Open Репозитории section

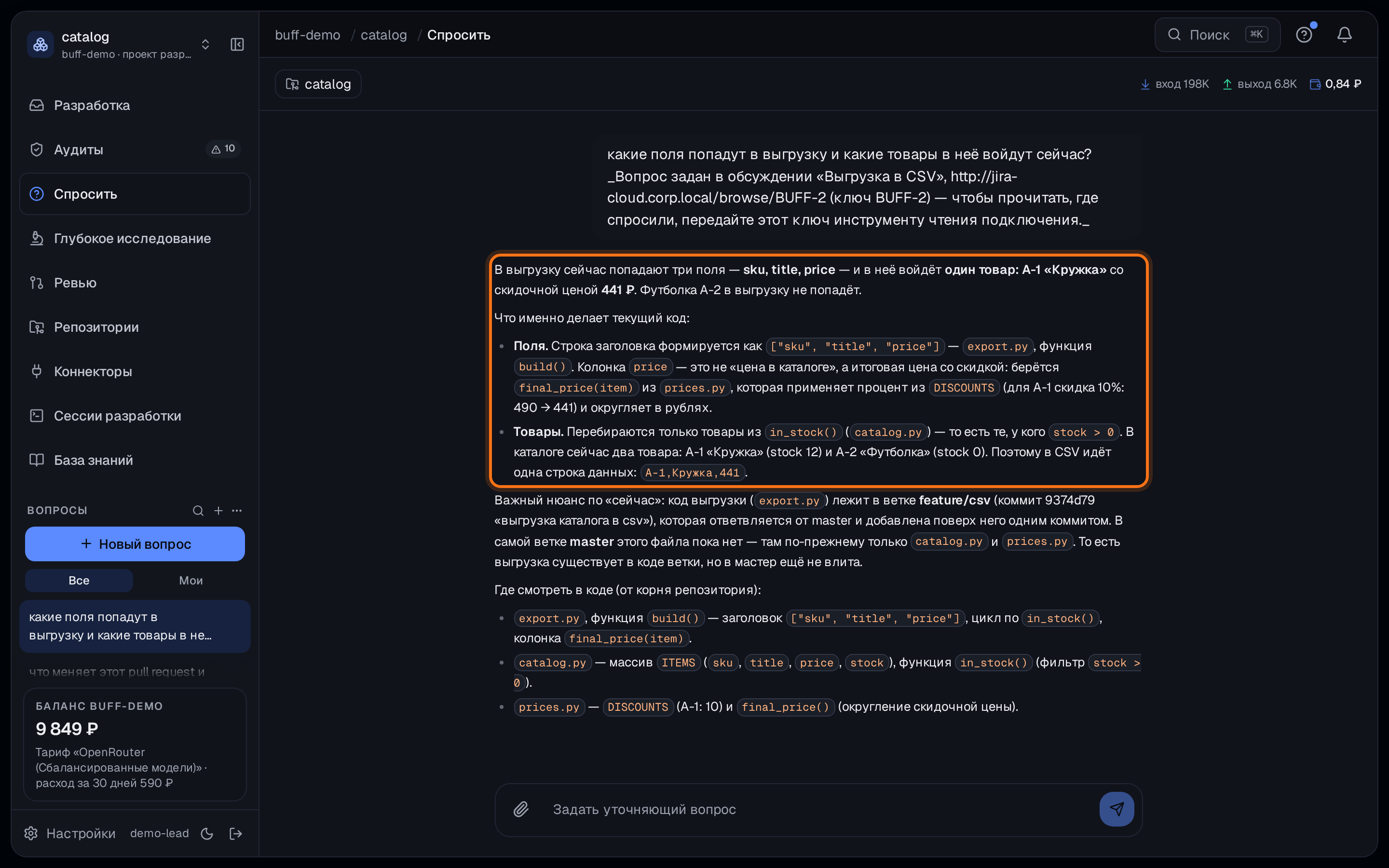135,327
